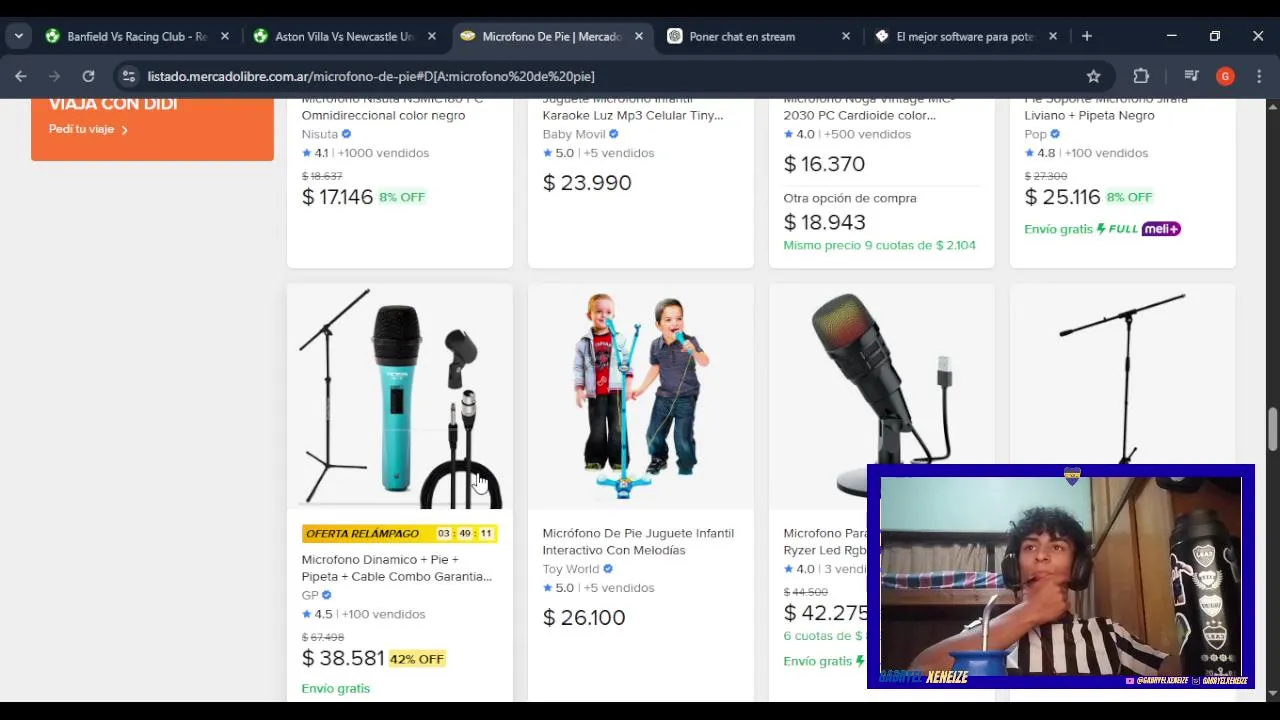1280x720 pixels.
Task: Click the scrollbar up arrow
Action: [x=1272, y=106]
